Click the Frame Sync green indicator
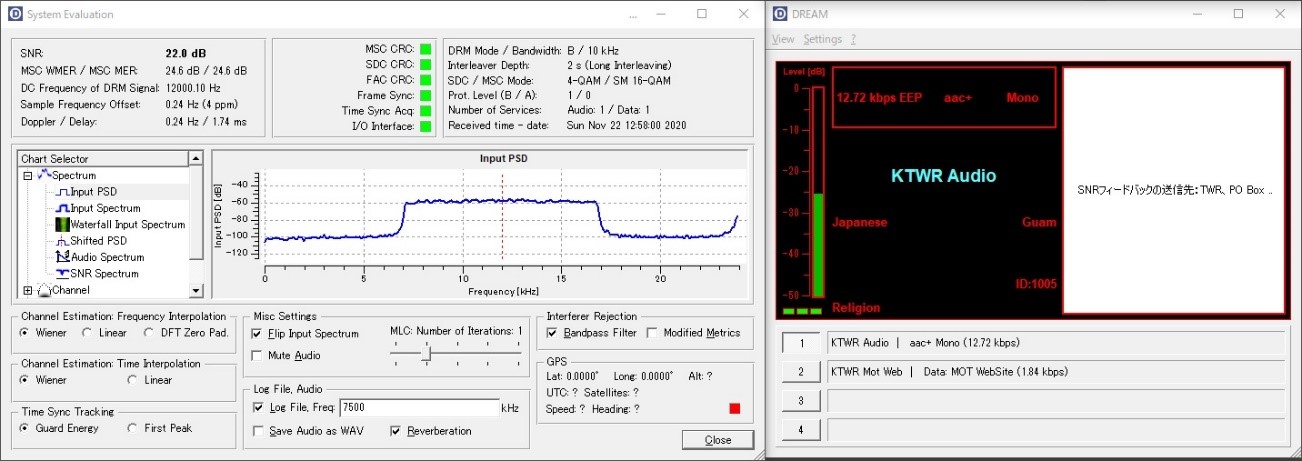This screenshot has width=1302, height=461. click(425, 95)
